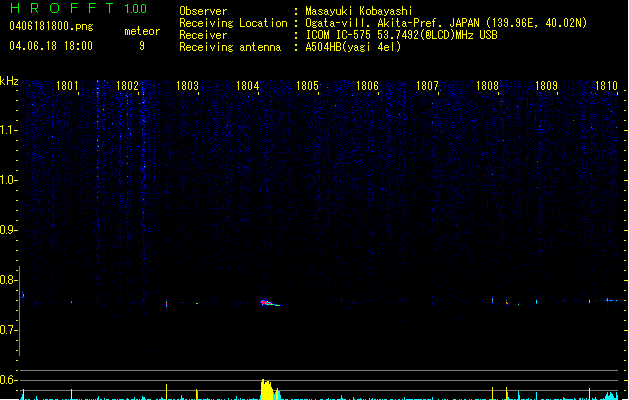Click the 1802 time axis marker

tap(127, 86)
